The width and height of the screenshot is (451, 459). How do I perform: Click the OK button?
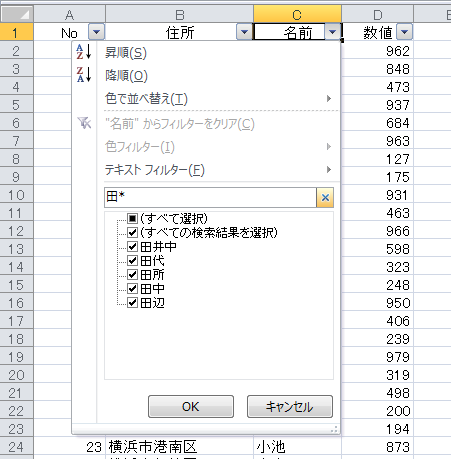tap(191, 407)
